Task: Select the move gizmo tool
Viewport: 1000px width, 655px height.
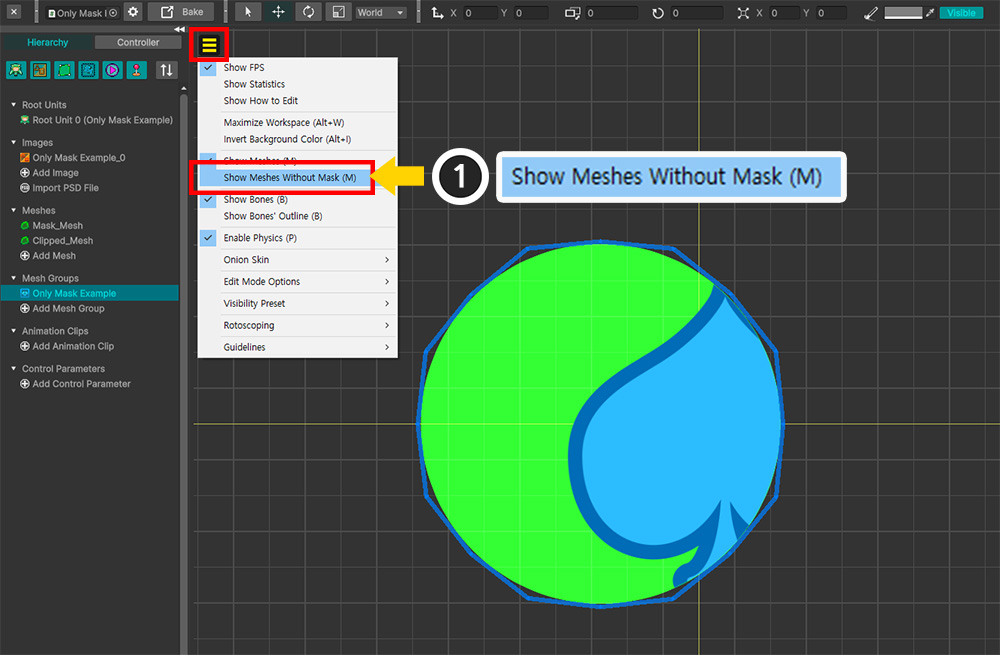Action: tap(278, 12)
